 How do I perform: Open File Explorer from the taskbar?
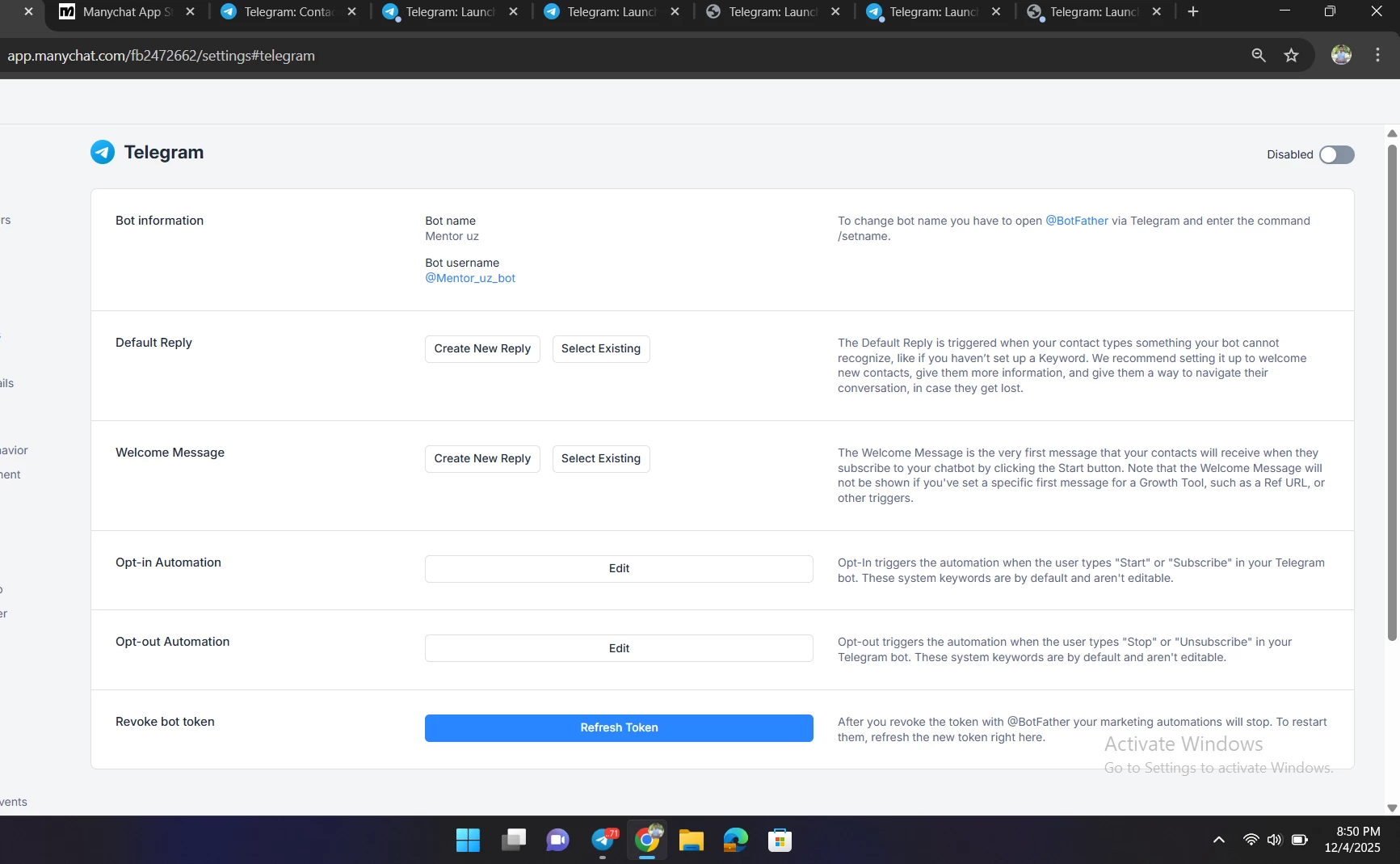coord(692,841)
